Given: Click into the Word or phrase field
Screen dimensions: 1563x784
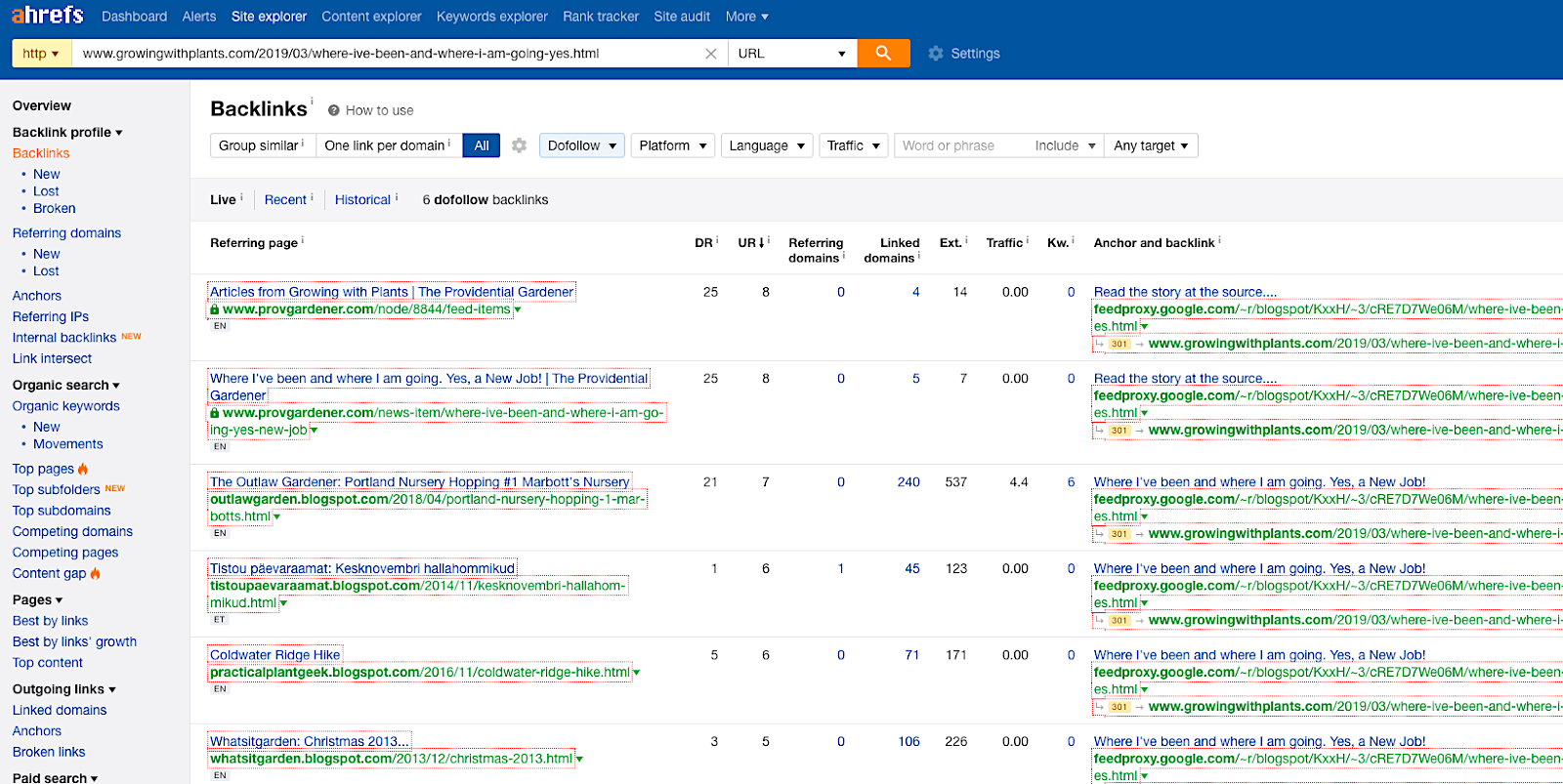Looking at the screenshot, I should coord(961,145).
